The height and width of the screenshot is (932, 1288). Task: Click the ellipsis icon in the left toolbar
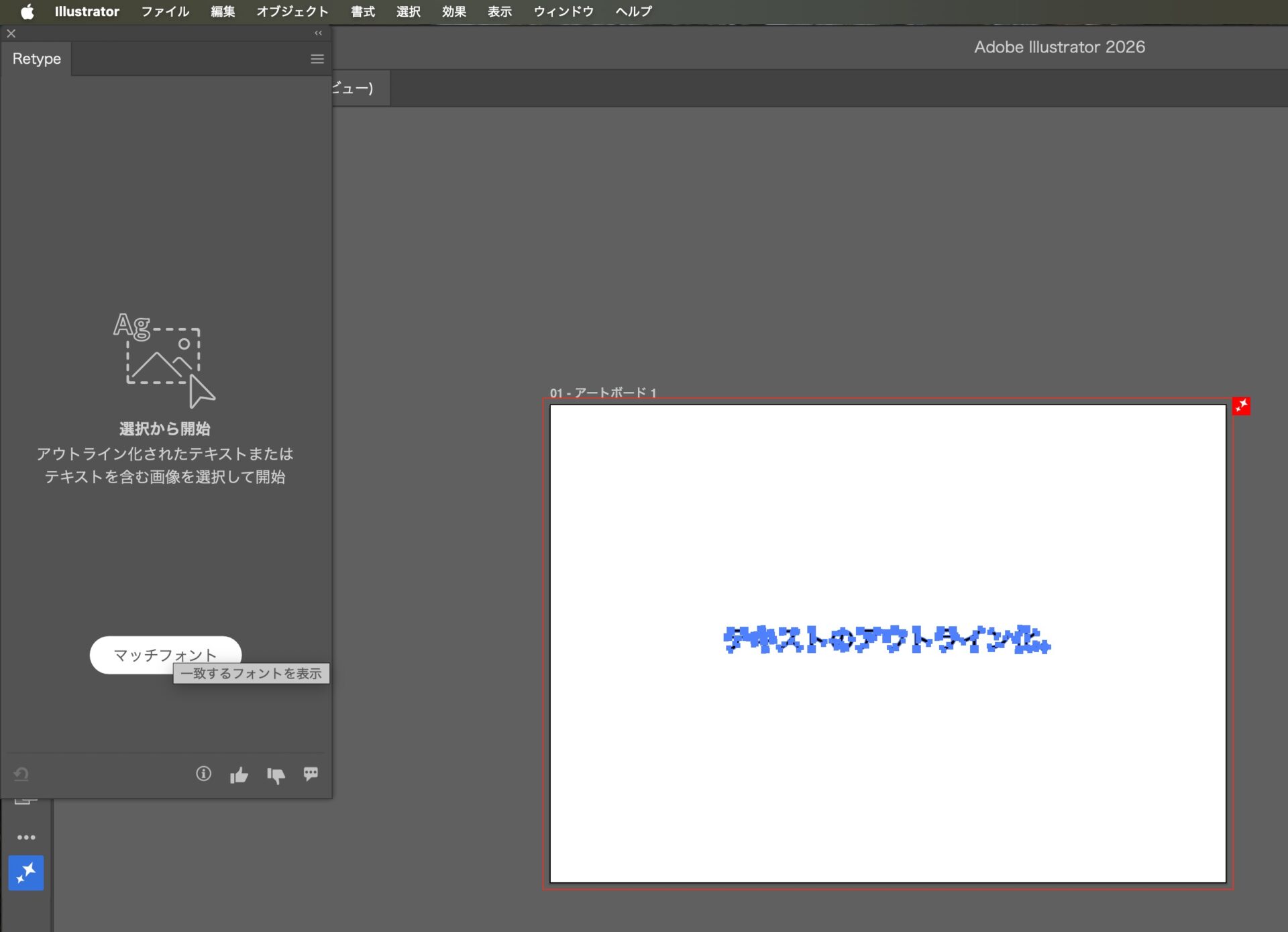coord(27,837)
